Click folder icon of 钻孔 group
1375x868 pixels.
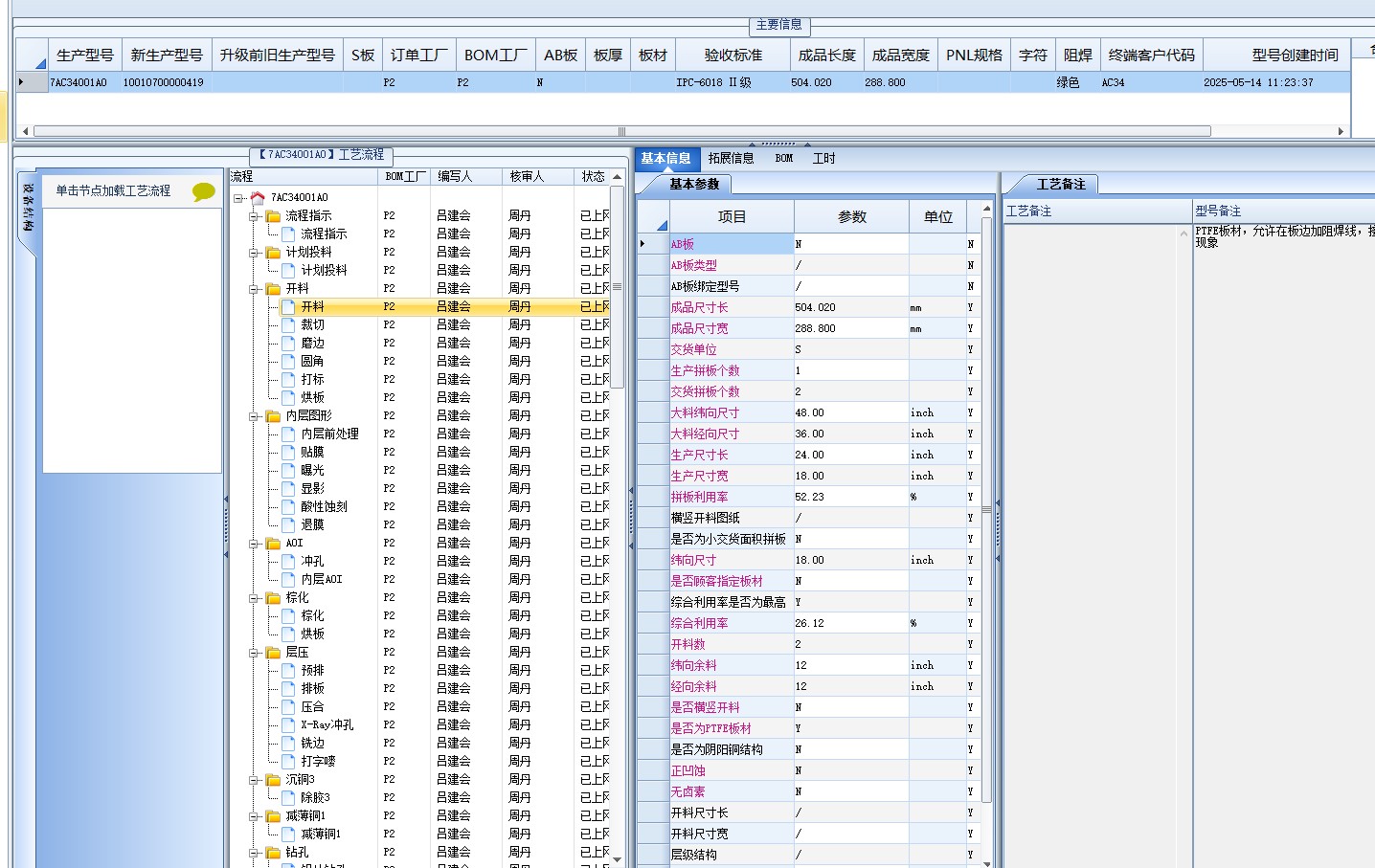pos(273,853)
